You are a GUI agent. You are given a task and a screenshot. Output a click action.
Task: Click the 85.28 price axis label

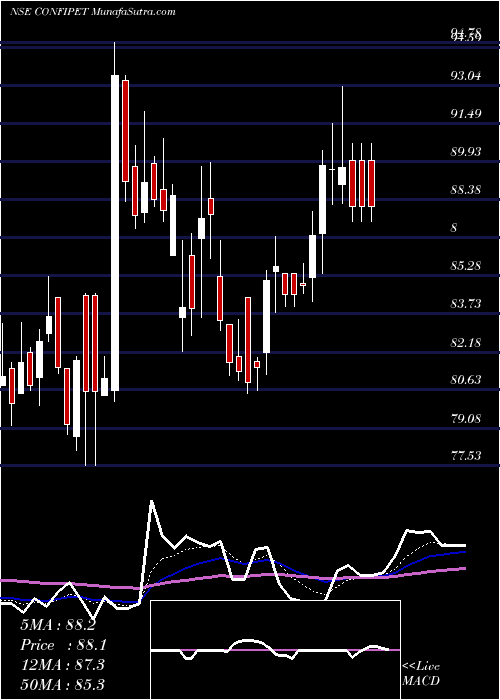click(x=466, y=266)
